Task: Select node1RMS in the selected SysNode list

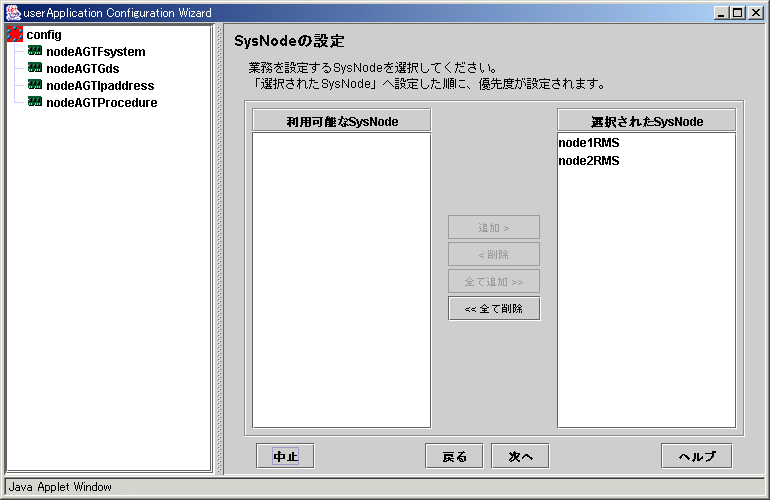Action: click(x=589, y=143)
